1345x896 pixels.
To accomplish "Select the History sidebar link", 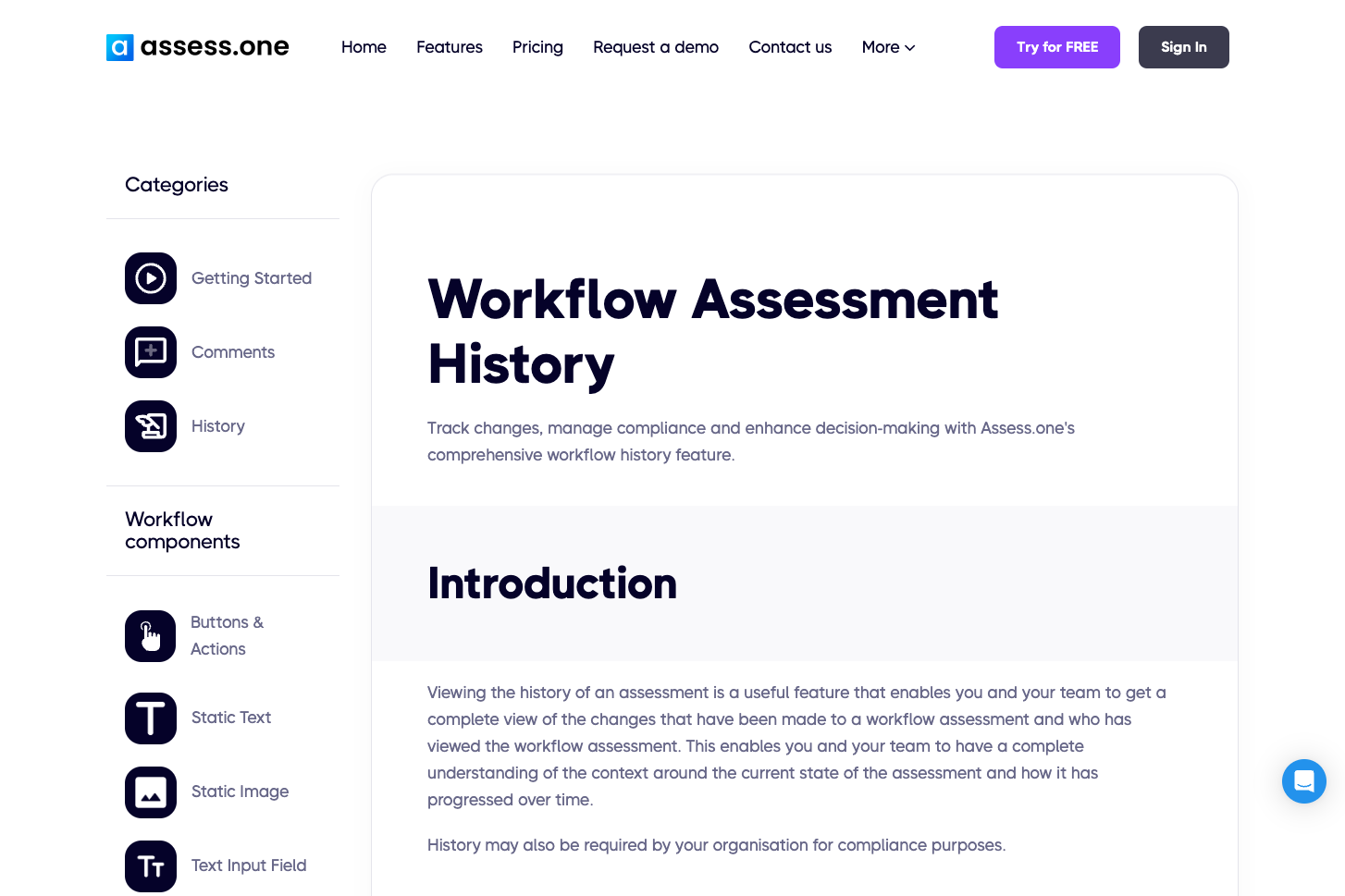I will pyautogui.click(x=218, y=426).
